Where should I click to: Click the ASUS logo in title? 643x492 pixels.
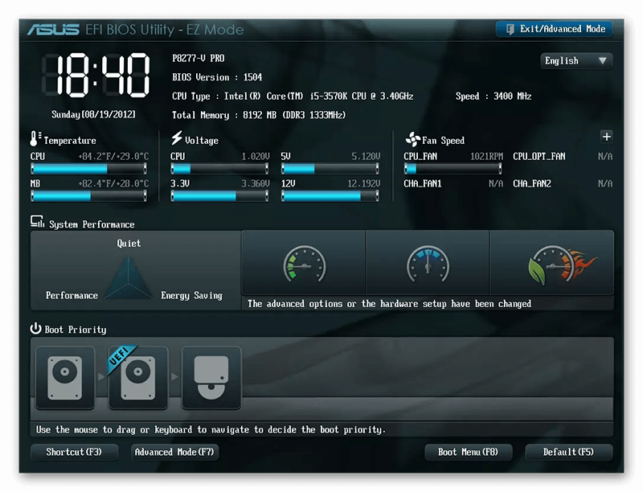[53, 30]
